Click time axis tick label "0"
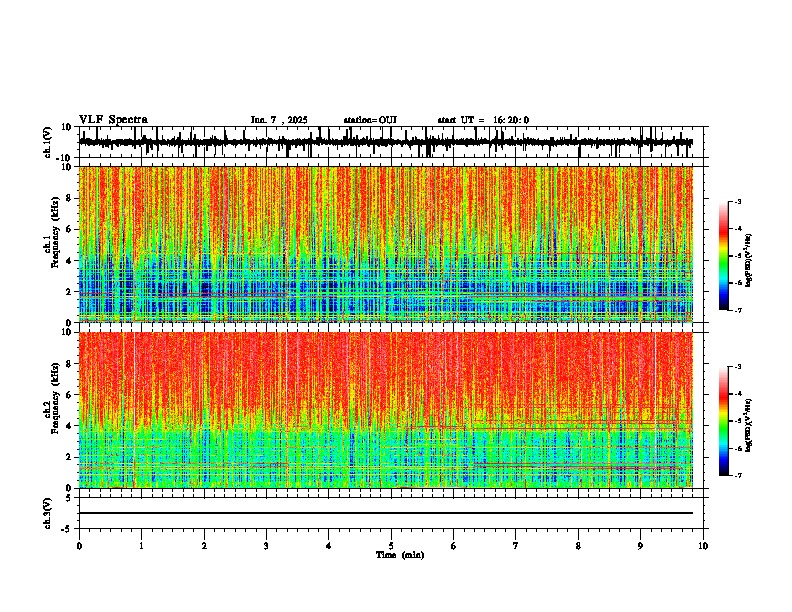792x612 pixels. coord(79,546)
